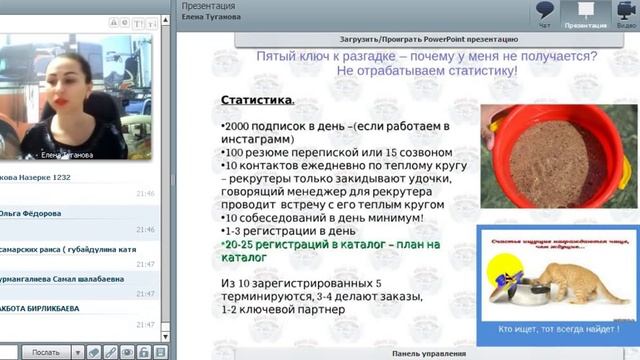
Task: Click the kitten picture on the slide
Action: 559,276
